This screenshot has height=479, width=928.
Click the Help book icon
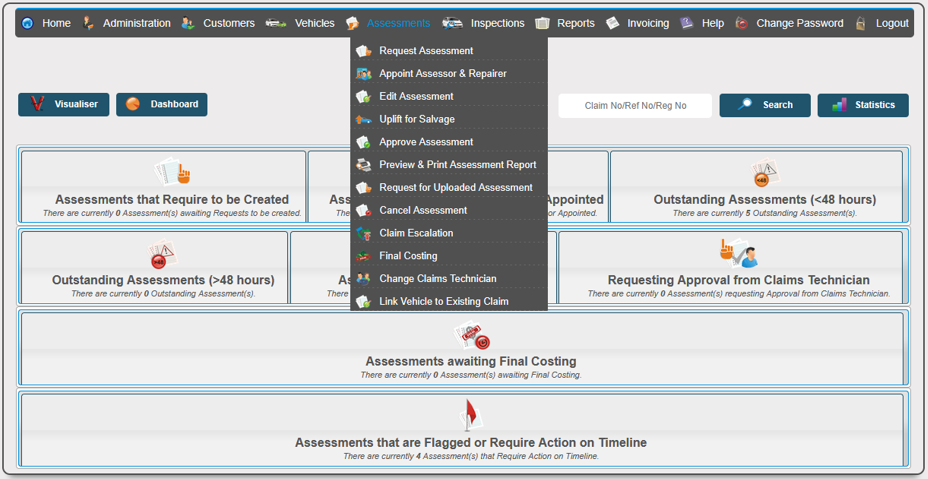(x=687, y=23)
